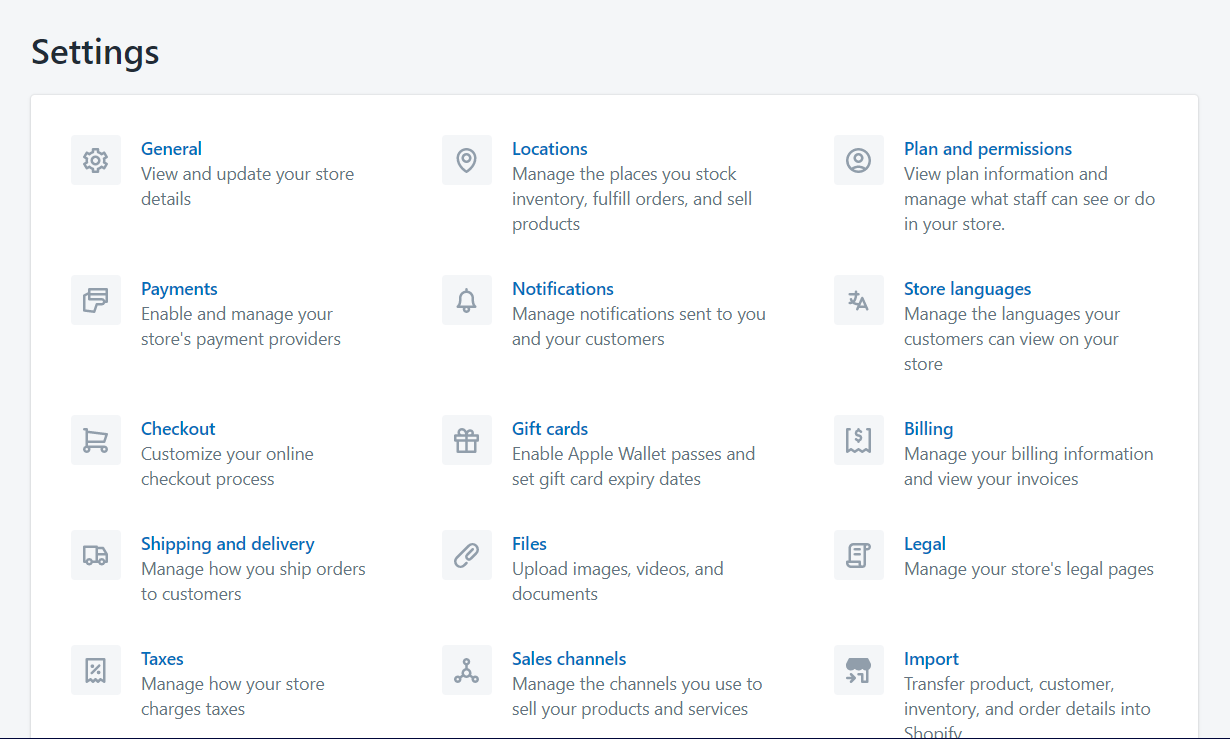Click the General gear icon
The image size is (1230, 739).
[x=96, y=160]
